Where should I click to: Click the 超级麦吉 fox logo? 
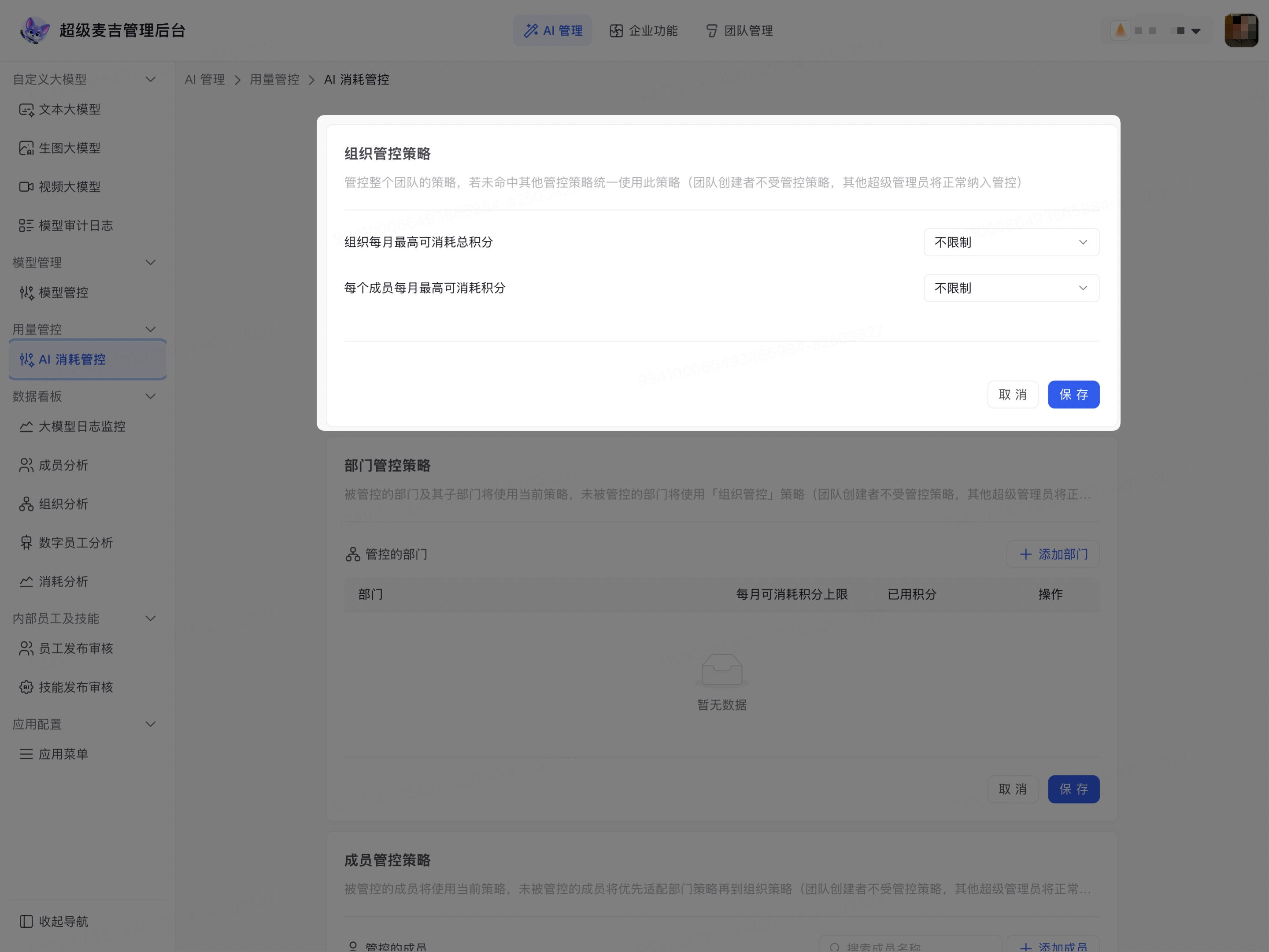tap(34, 30)
